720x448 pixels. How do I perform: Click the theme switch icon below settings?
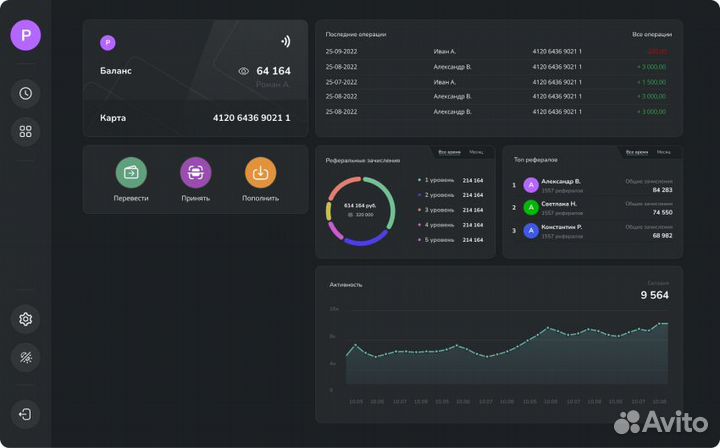[26, 357]
